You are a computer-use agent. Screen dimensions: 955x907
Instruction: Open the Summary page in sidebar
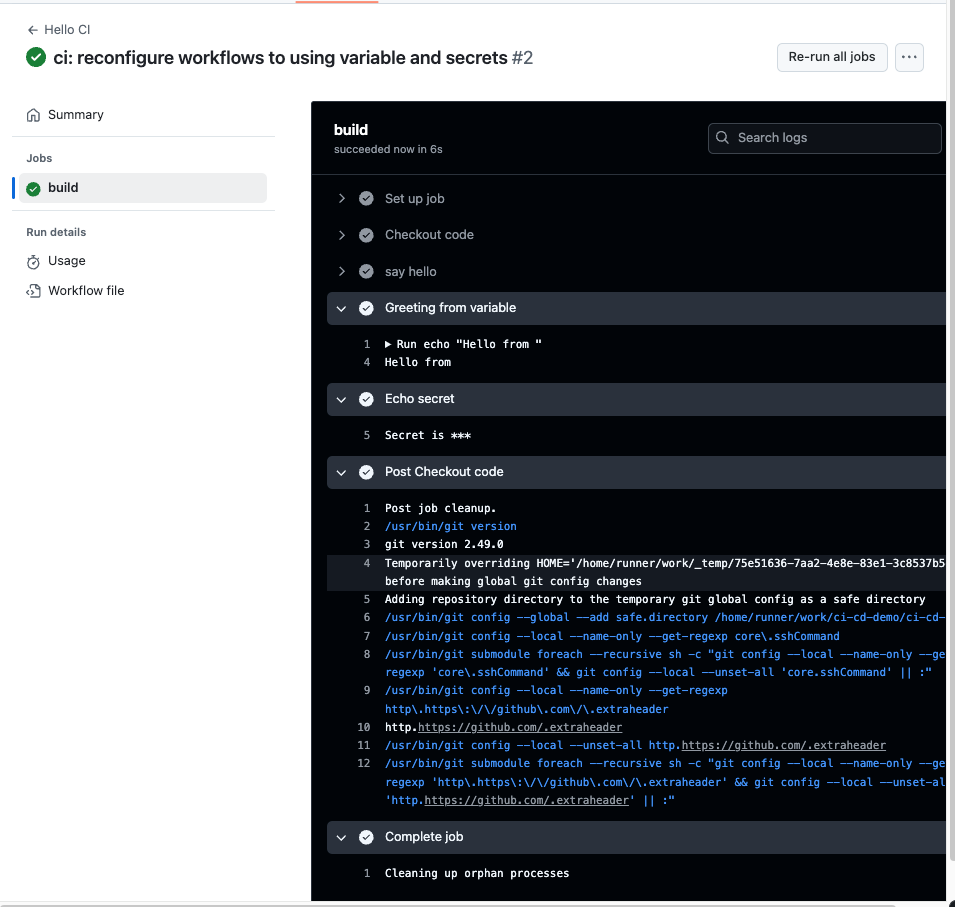click(76, 115)
